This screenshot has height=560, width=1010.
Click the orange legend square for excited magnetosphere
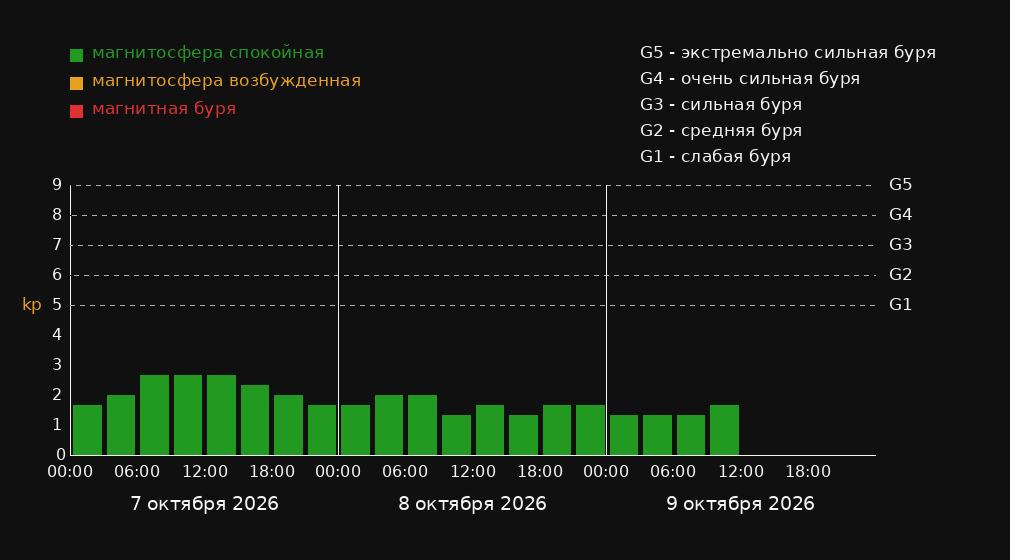pyautogui.click(x=77, y=83)
